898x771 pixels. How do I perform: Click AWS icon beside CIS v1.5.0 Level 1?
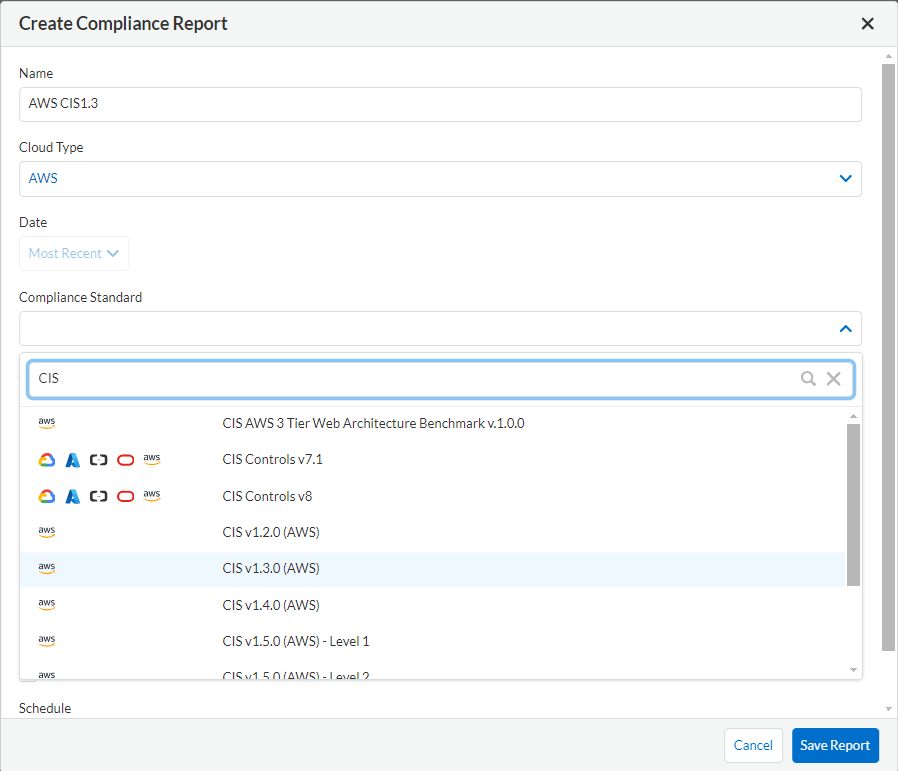pos(46,641)
